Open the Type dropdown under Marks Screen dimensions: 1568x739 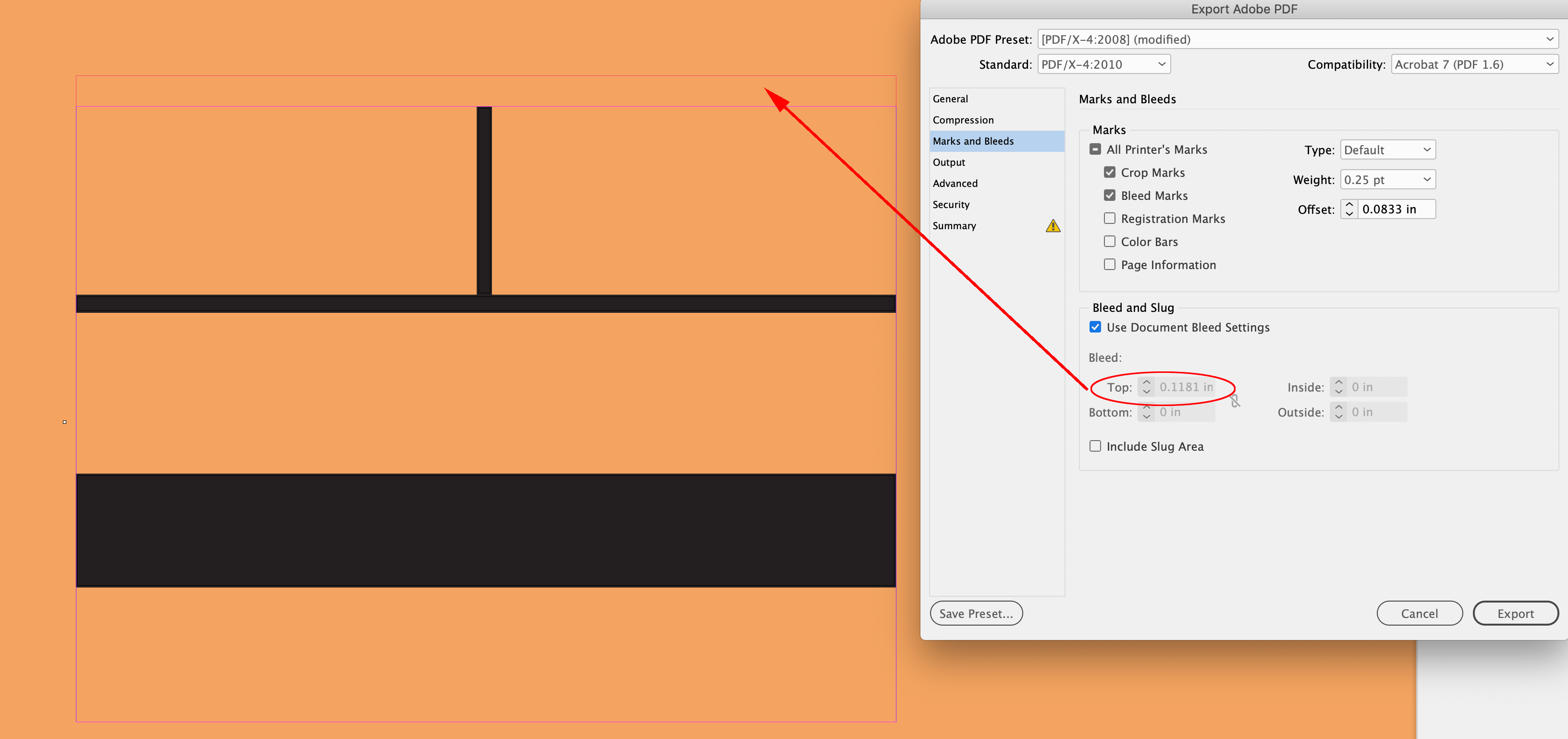coord(1387,149)
